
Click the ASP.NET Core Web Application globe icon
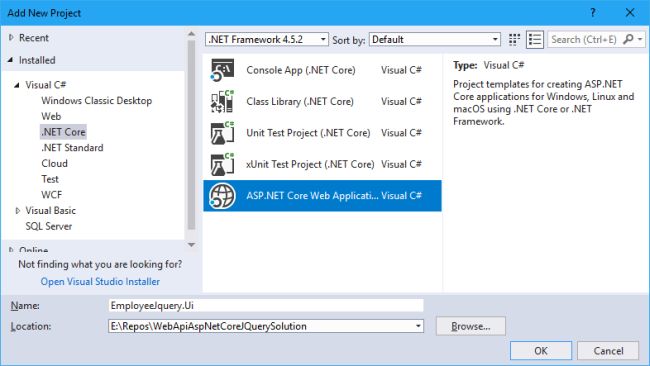[222, 196]
